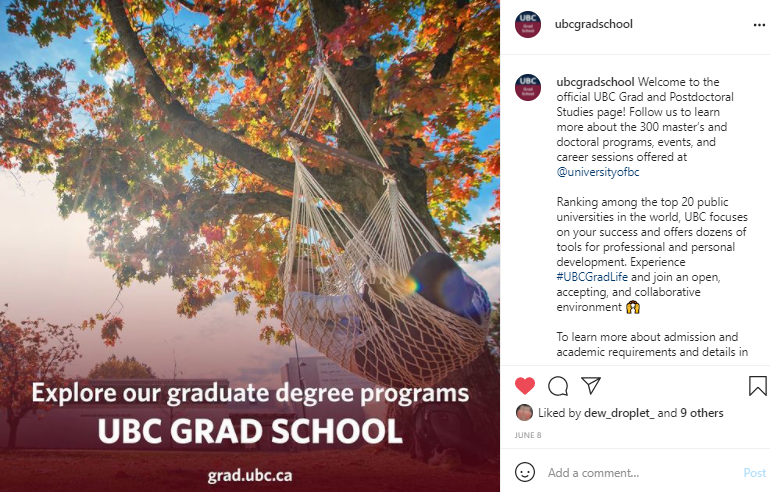The width and height of the screenshot is (770, 492).
Task: Open the #UBCGradLife hashtag
Action: coord(592,276)
